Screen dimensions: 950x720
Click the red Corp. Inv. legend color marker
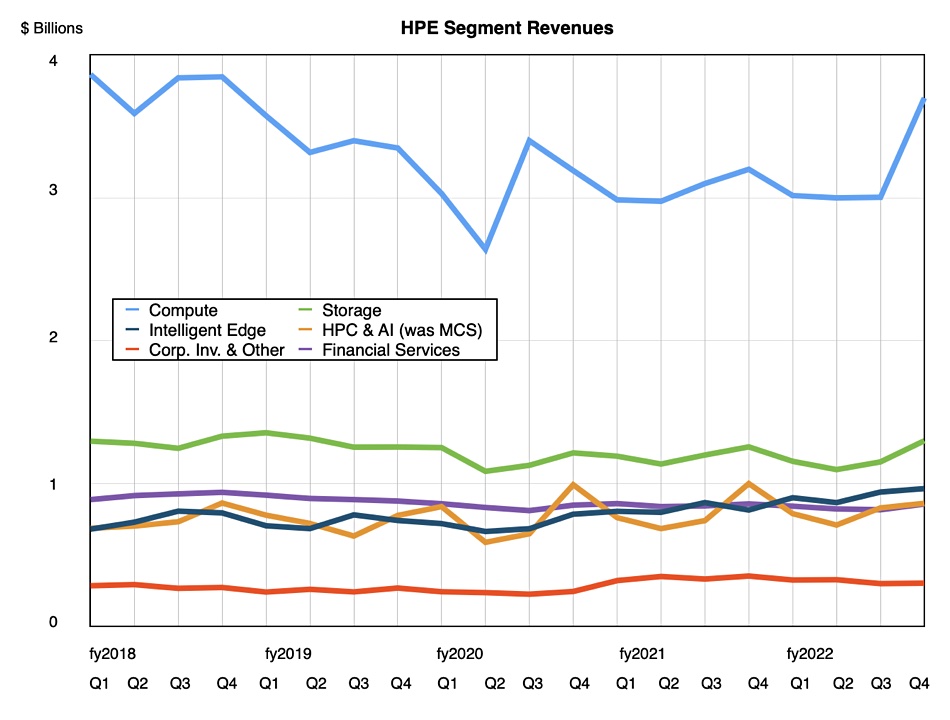132,350
